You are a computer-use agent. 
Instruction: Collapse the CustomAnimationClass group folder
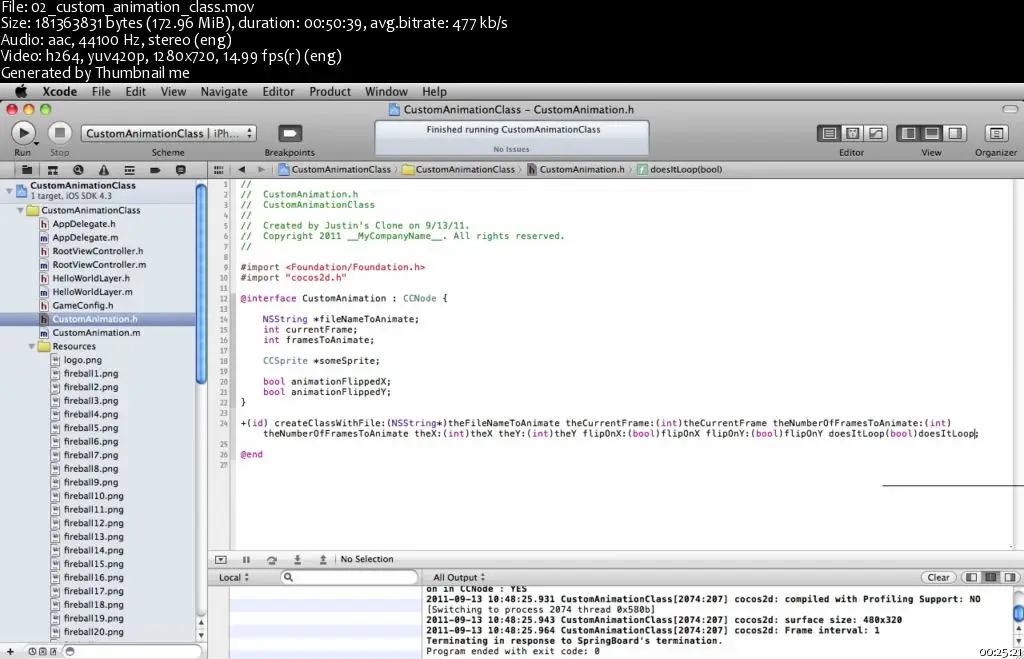click(20, 210)
